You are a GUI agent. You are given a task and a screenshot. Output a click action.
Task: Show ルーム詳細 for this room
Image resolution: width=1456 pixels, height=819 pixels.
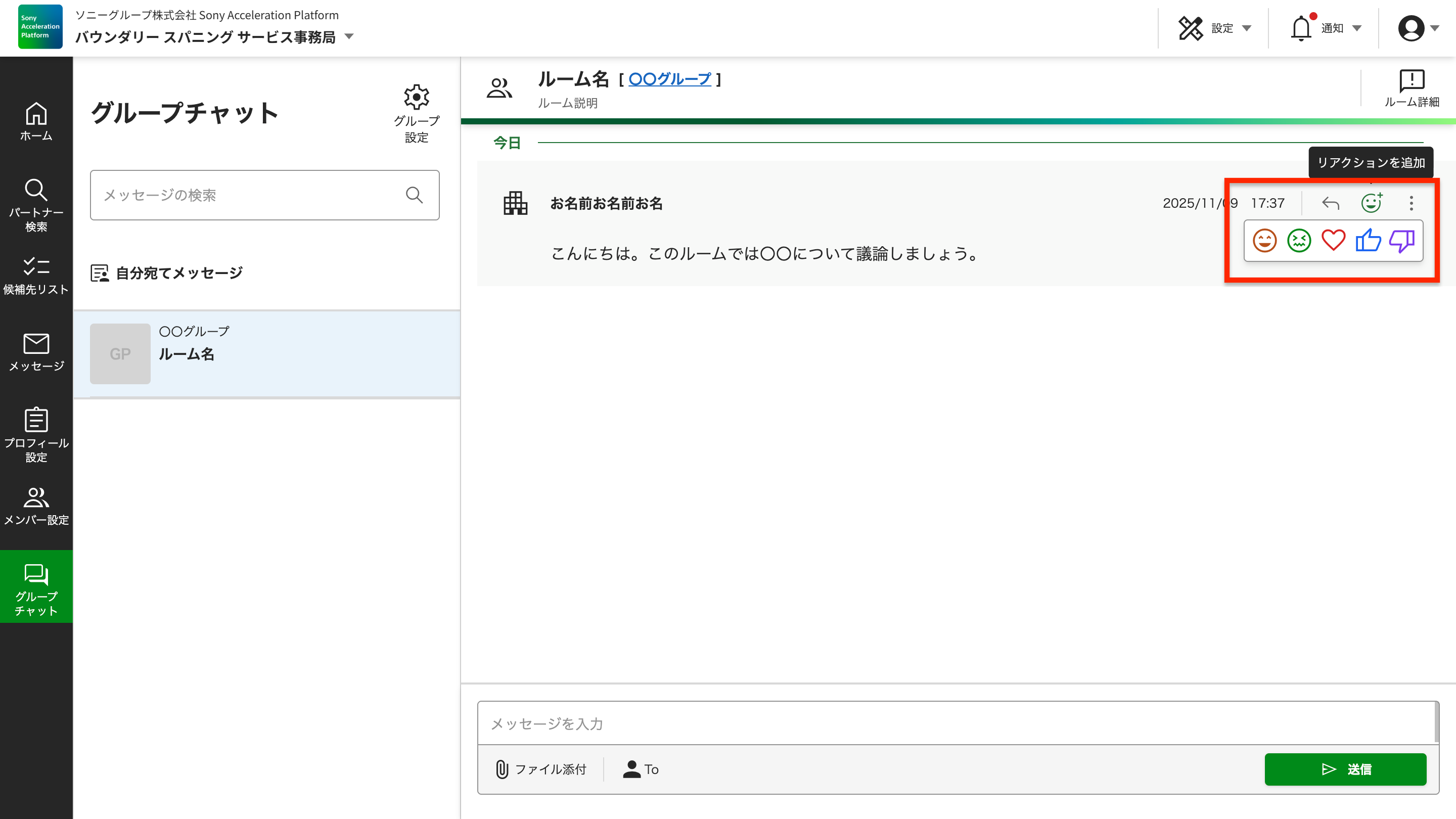[x=1412, y=86]
